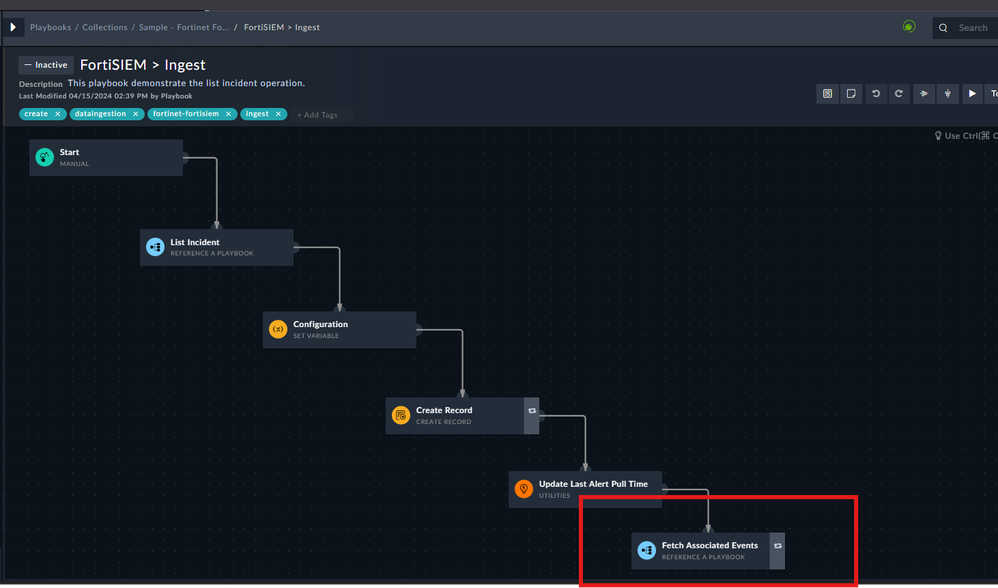Click the FortiSIEM > Ingest breadcrumb text
This screenshot has width=998, height=588.
pyautogui.click(x=281, y=27)
